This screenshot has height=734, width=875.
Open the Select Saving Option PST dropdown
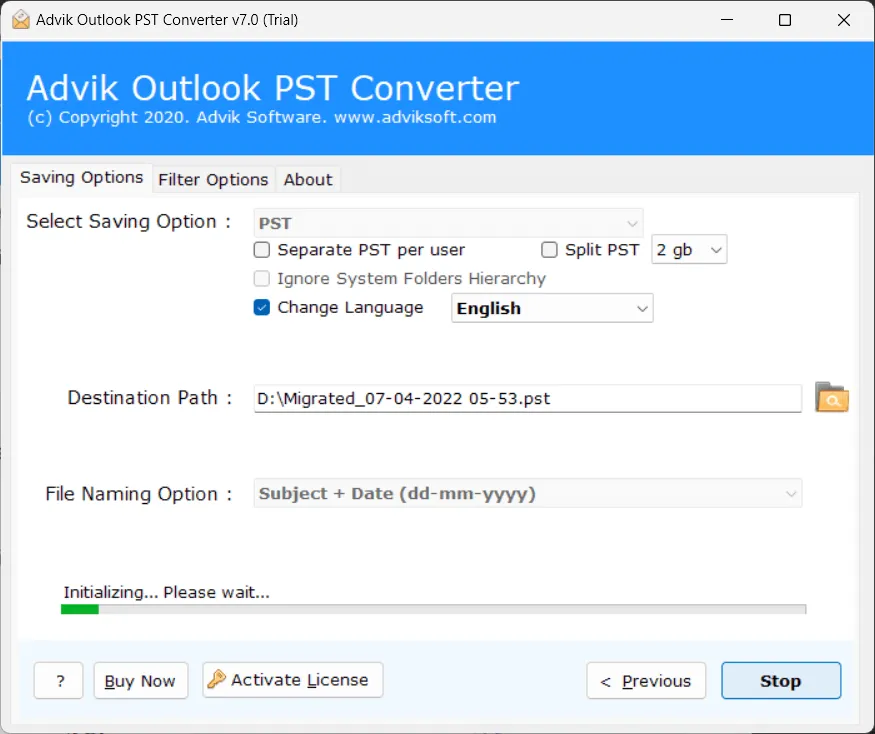pyautogui.click(x=448, y=223)
